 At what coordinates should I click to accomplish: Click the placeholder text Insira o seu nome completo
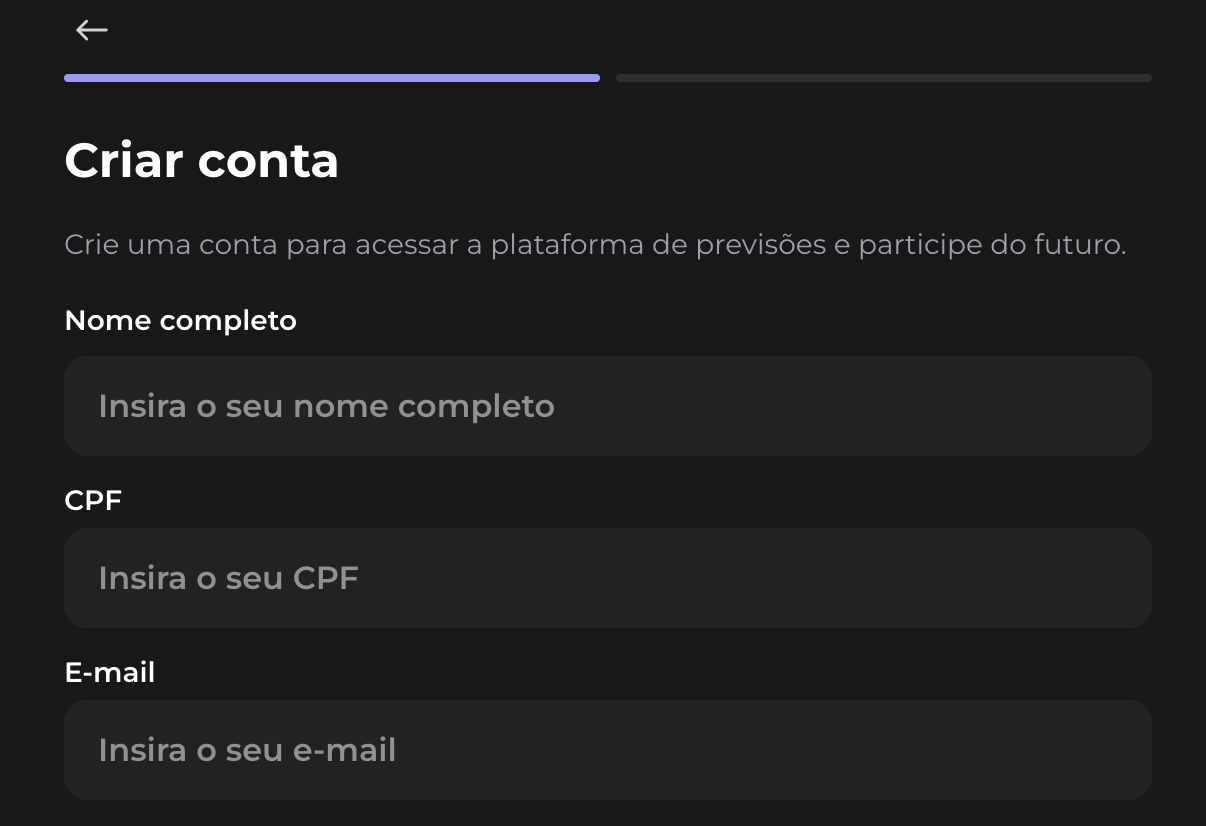pyautogui.click(x=326, y=406)
